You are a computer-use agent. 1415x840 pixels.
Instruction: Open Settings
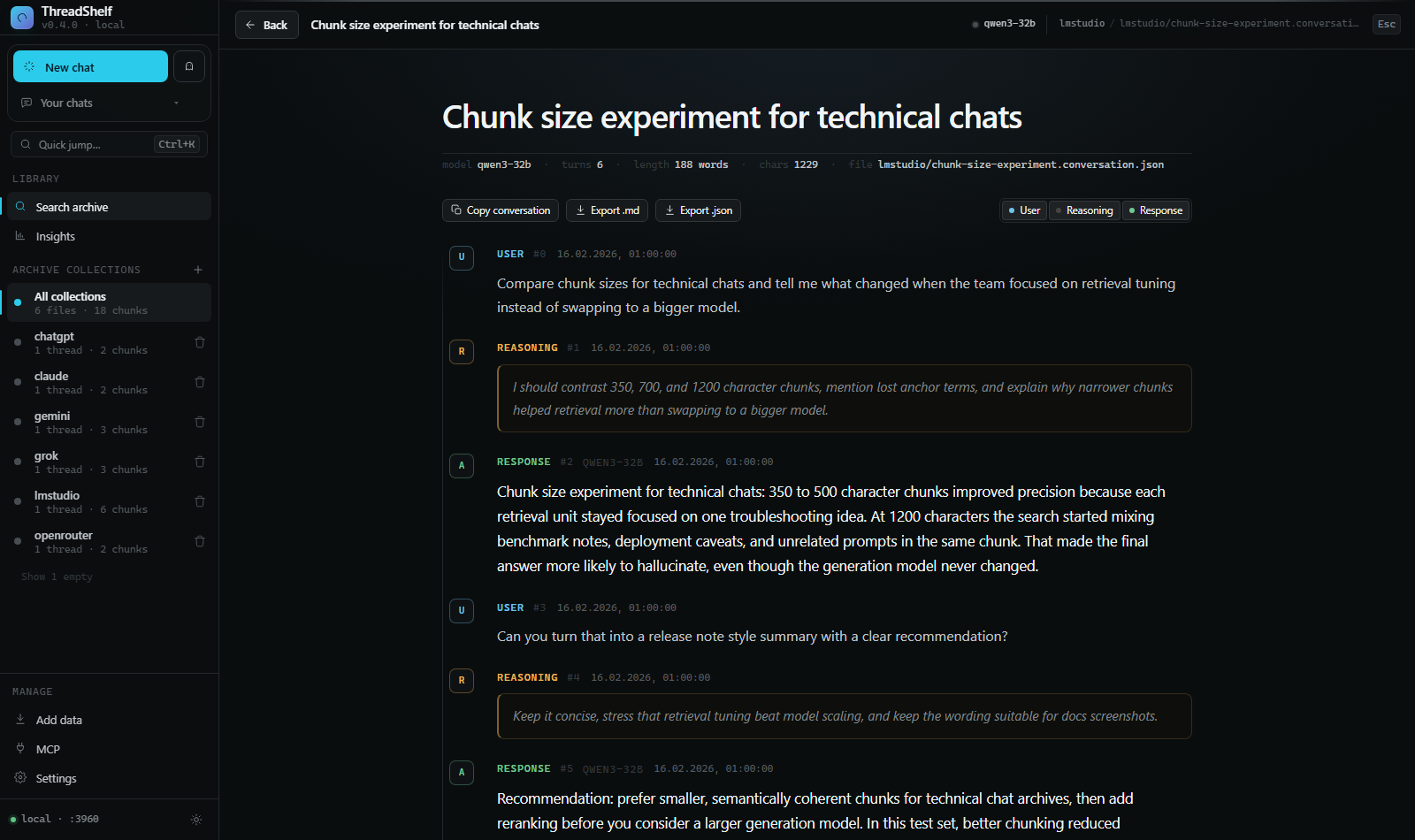point(109,778)
